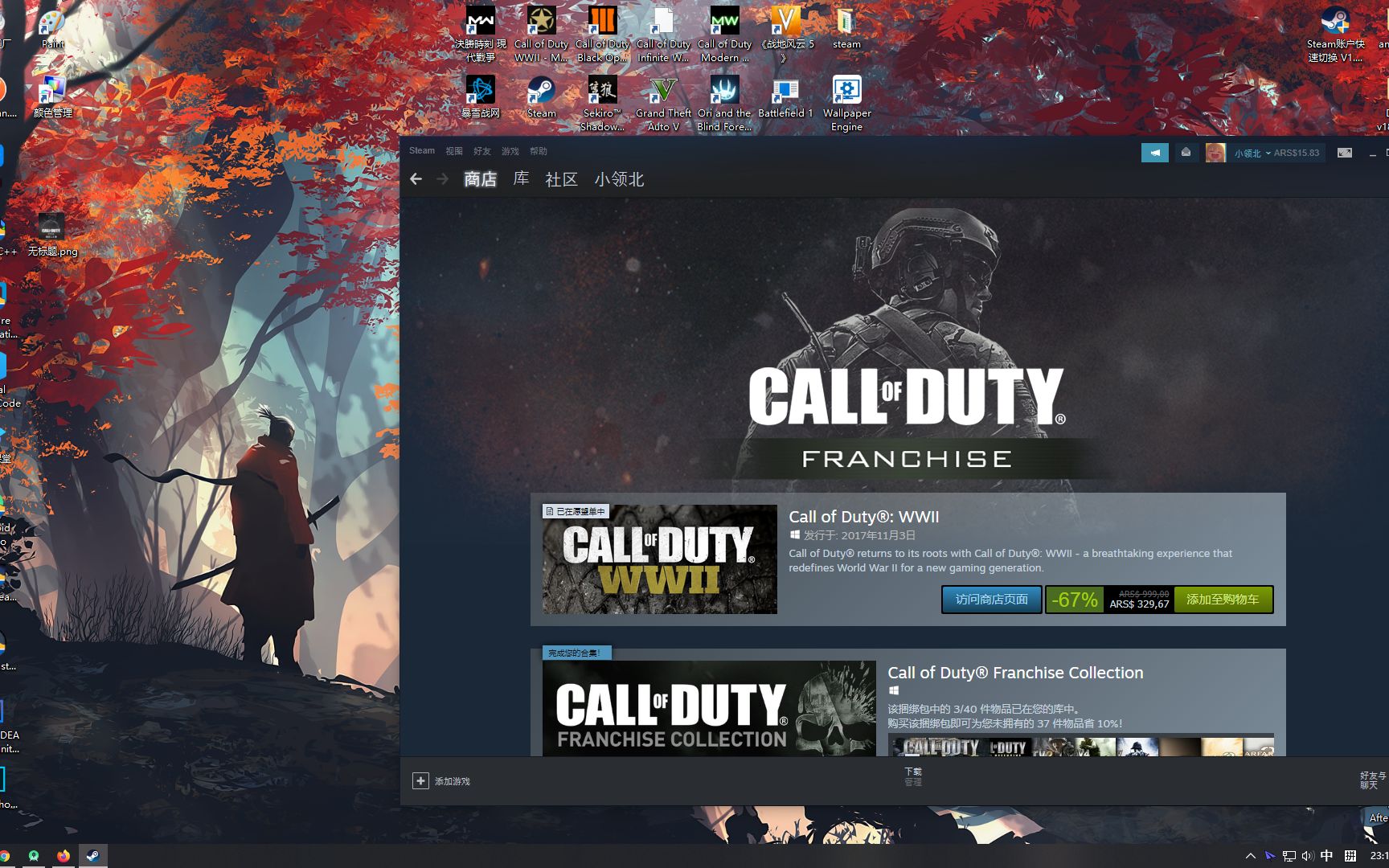
Task: Open the Steam desktop shortcut
Action: (541, 96)
